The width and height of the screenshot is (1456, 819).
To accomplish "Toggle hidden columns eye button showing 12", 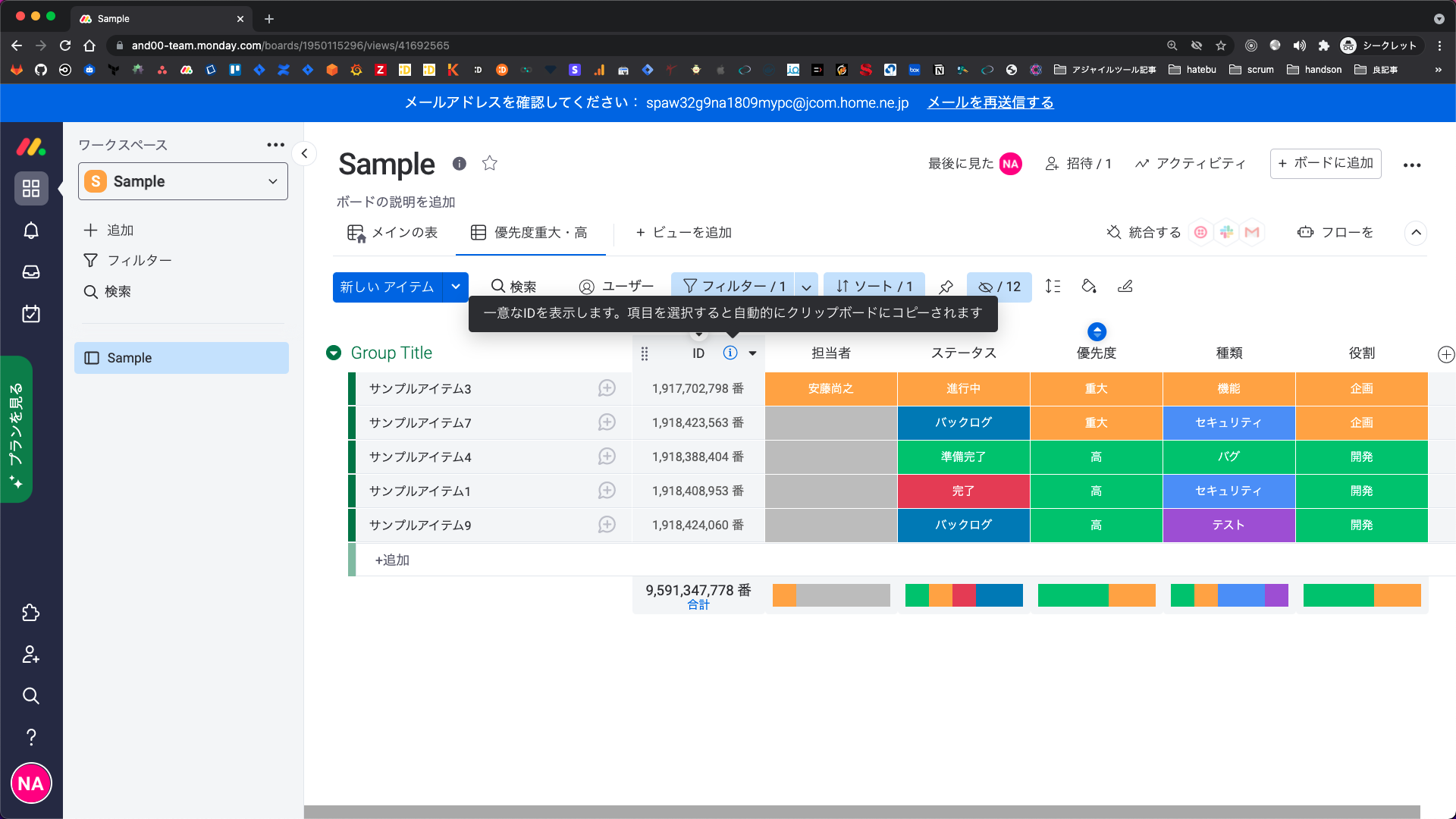I will [x=999, y=287].
